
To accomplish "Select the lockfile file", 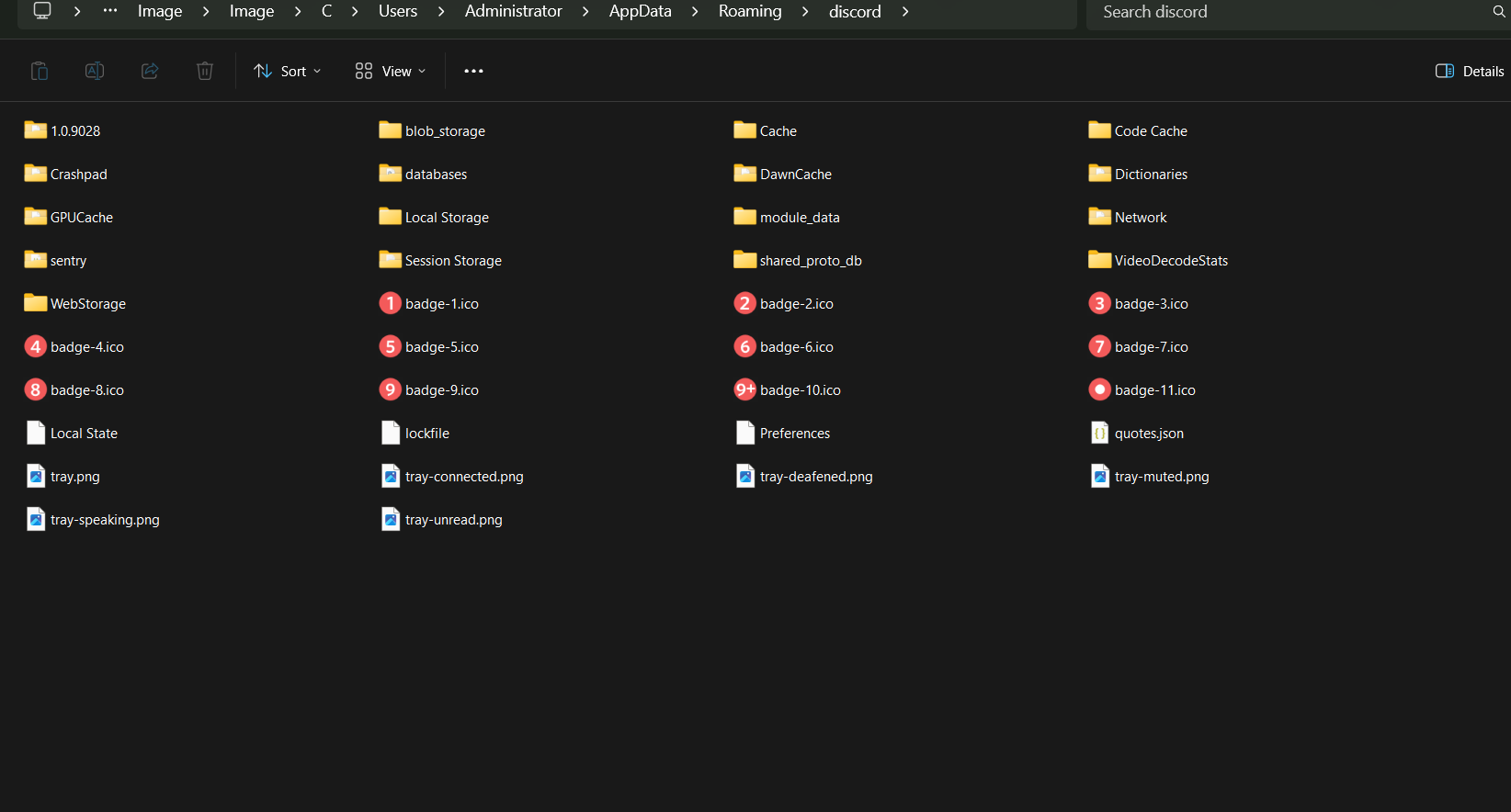I will 415,433.
